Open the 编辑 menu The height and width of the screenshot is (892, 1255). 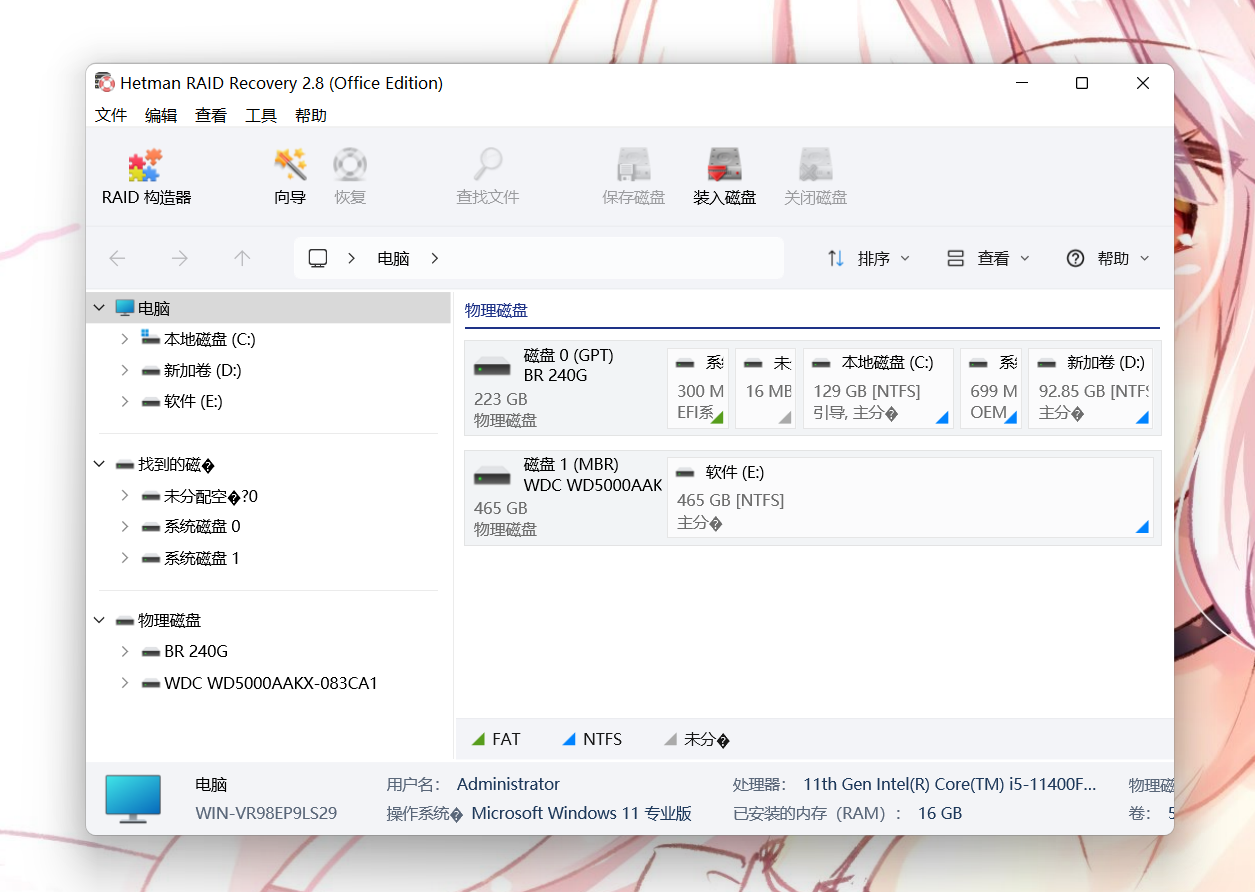(x=161, y=115)
